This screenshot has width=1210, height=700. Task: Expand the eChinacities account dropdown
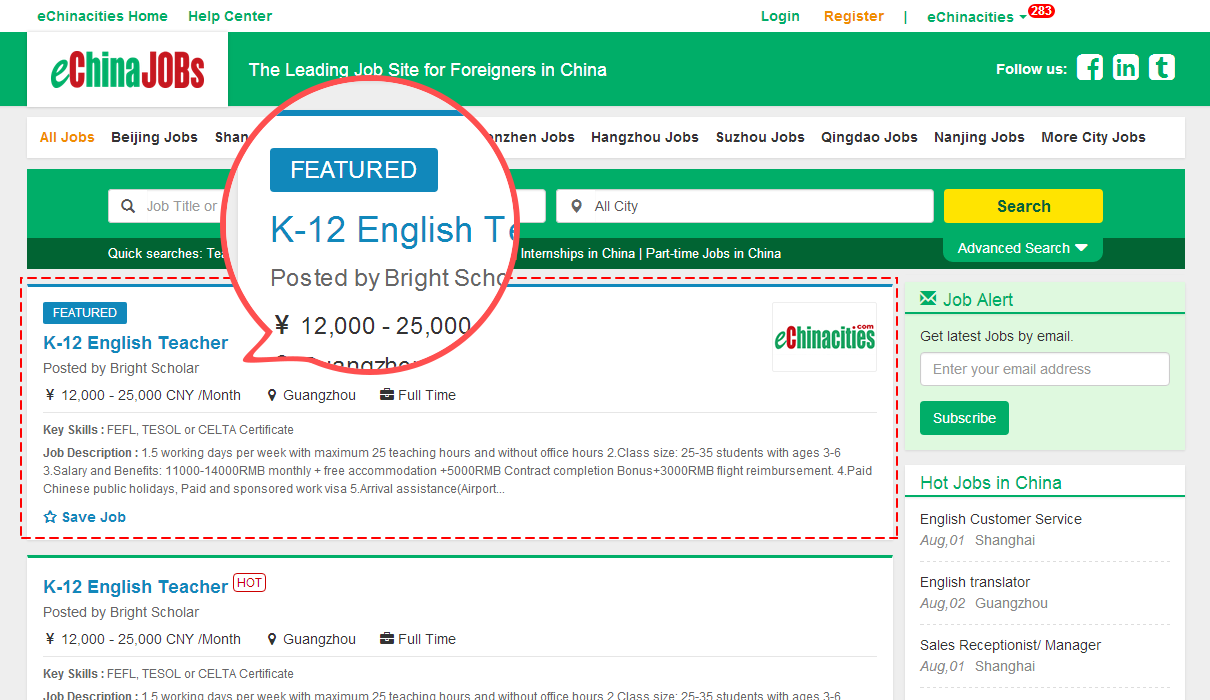pos(976,17)
